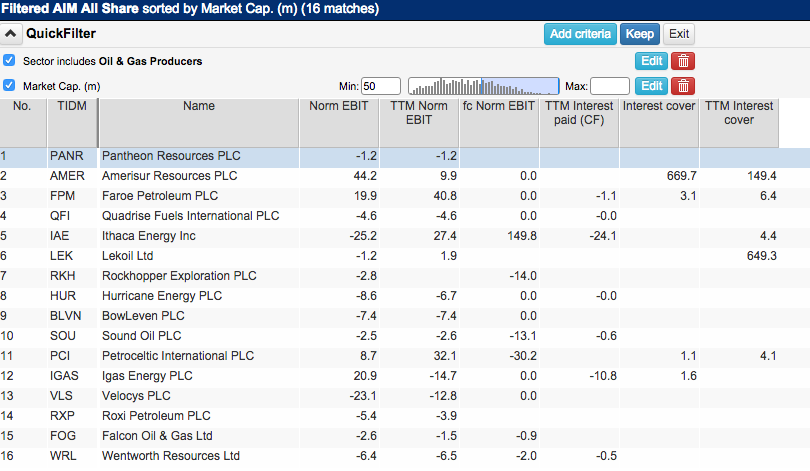The width and height of the screenshot is (810, 471).
Task: Select Igas Energy PLC
Action: pyautogui.click(x=147, y=376)
